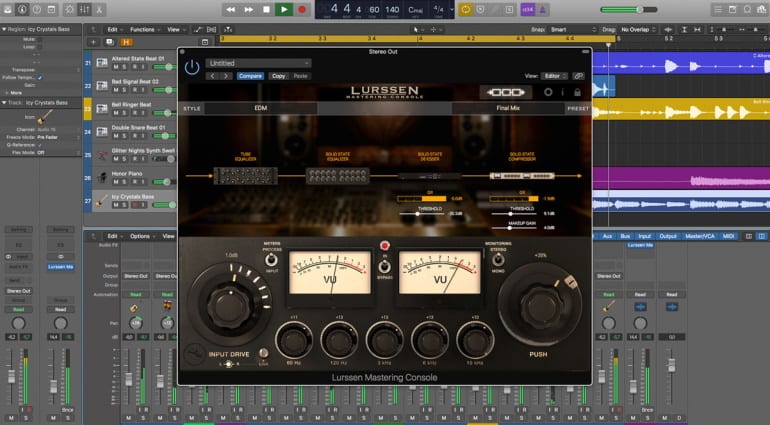Screen dimensions: 770x425
Task: Record-enable the Icy Crystals Bass track
Action: tap(135, 205)
